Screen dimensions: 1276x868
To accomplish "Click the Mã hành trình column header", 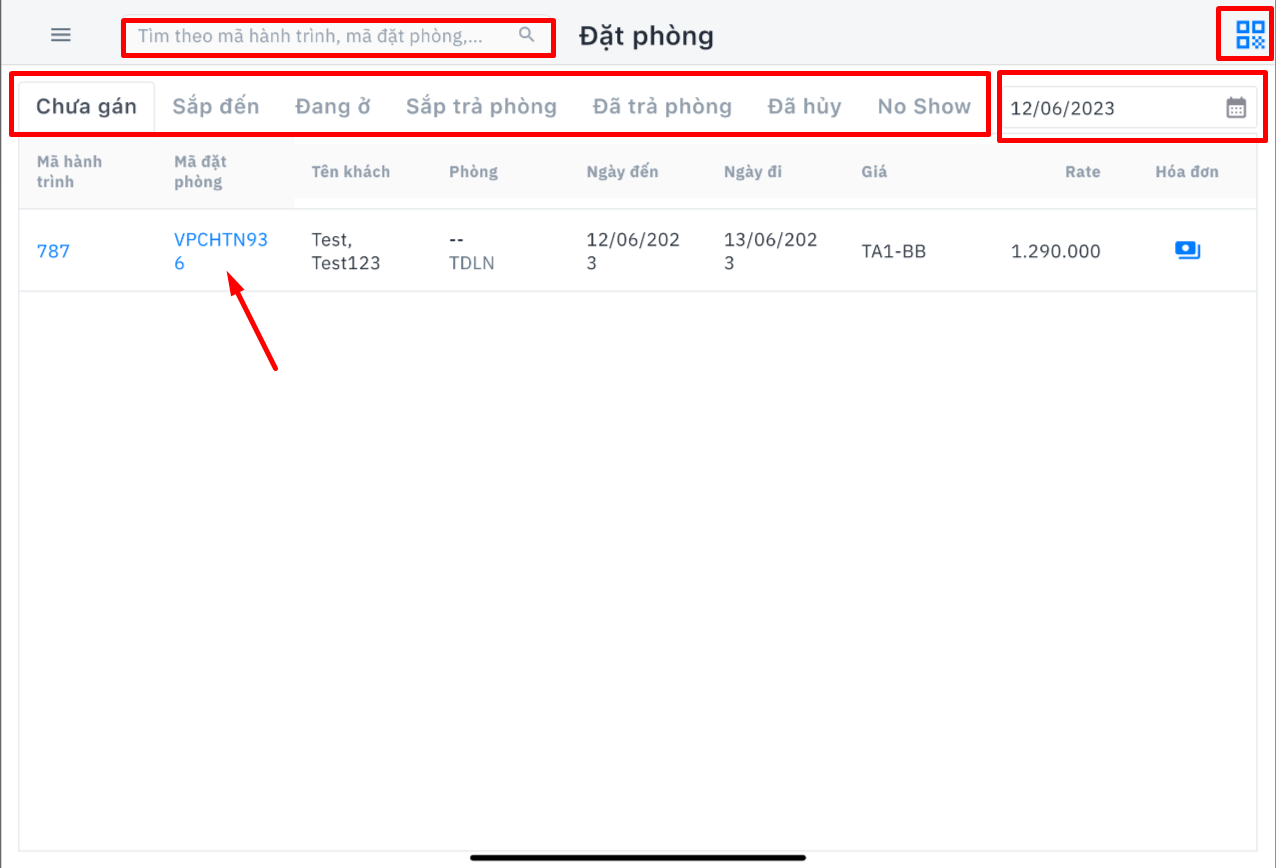I will pos(69,171).
